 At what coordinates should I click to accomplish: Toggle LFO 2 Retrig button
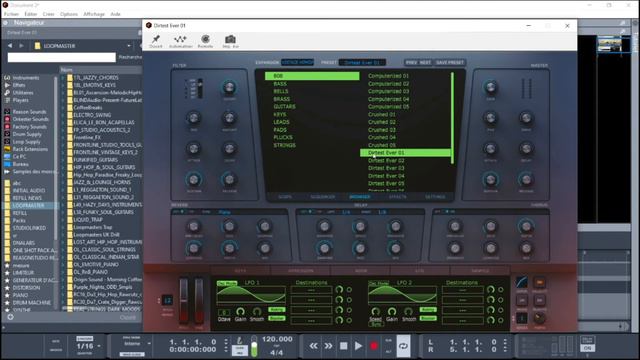coord(428,310)
